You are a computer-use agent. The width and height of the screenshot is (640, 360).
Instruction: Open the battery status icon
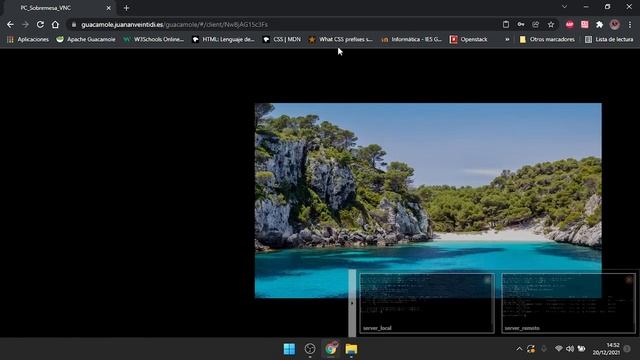(x=581, y=349)
